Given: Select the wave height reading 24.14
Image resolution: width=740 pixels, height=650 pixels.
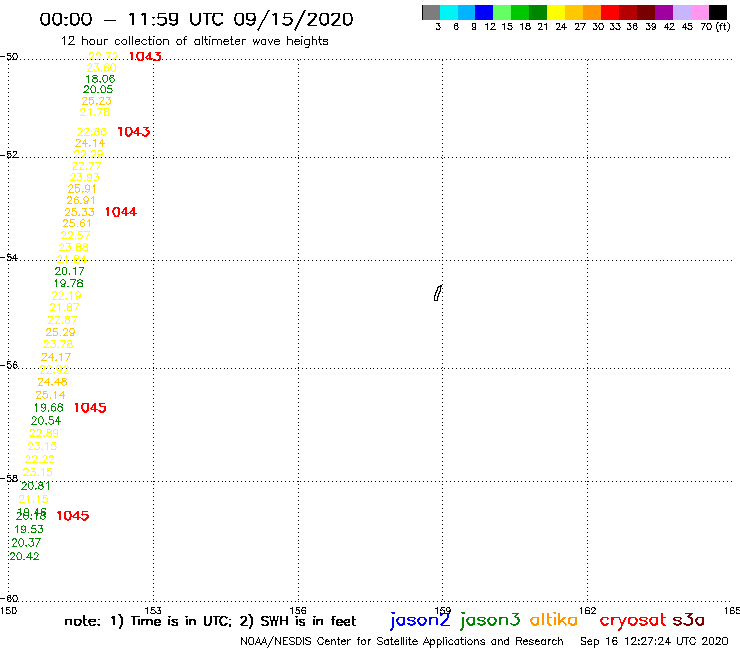Looking at the screenshot, I should click(x=90, y=143).
